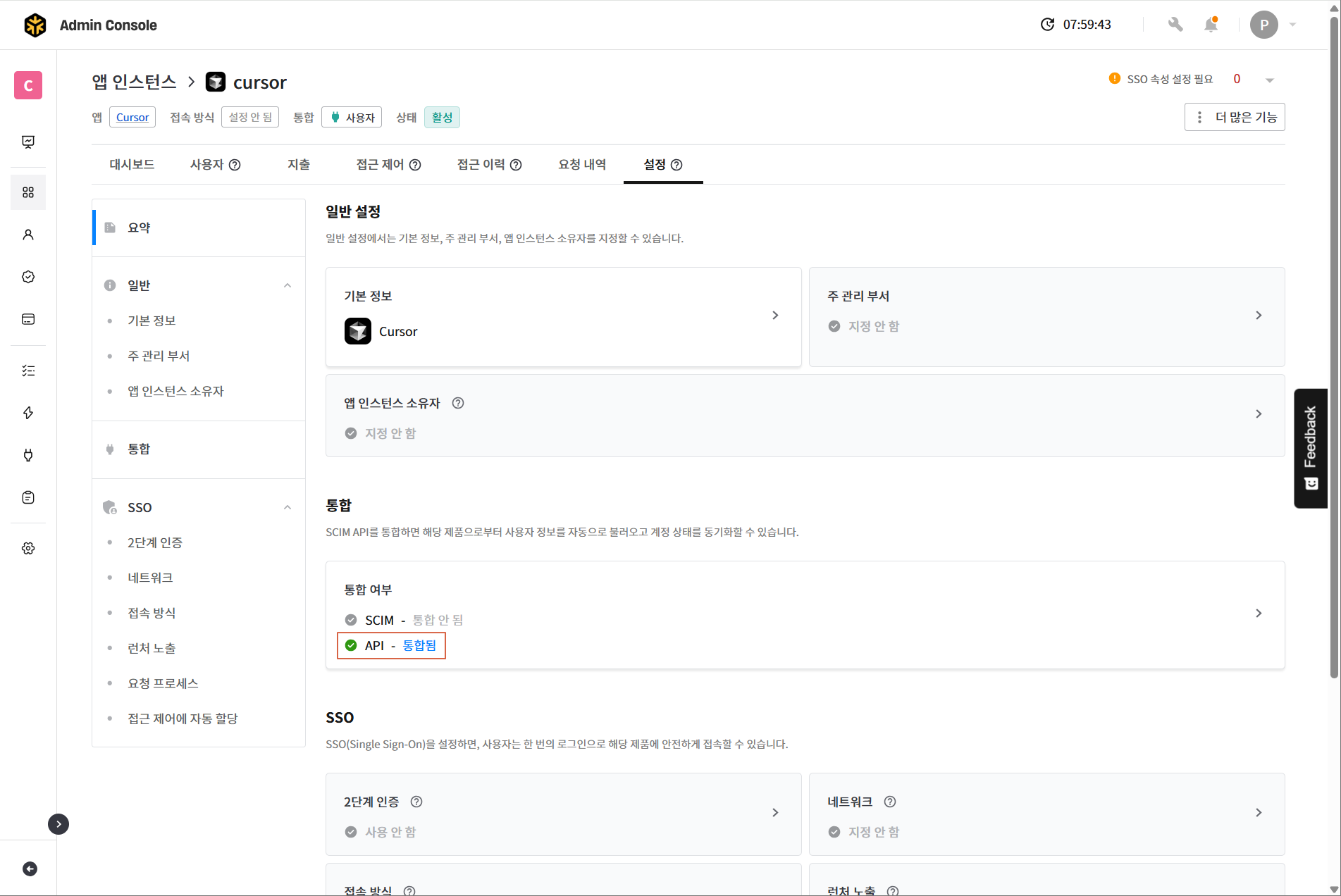Expand the left sidebar with arrow button
Screen dimensions: 1341x896
point(58,823)
